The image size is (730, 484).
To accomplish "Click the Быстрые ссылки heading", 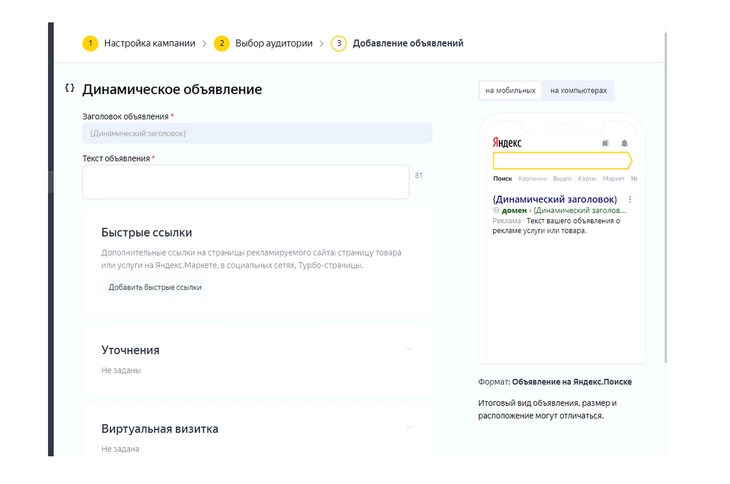I will tap(147, 232).
